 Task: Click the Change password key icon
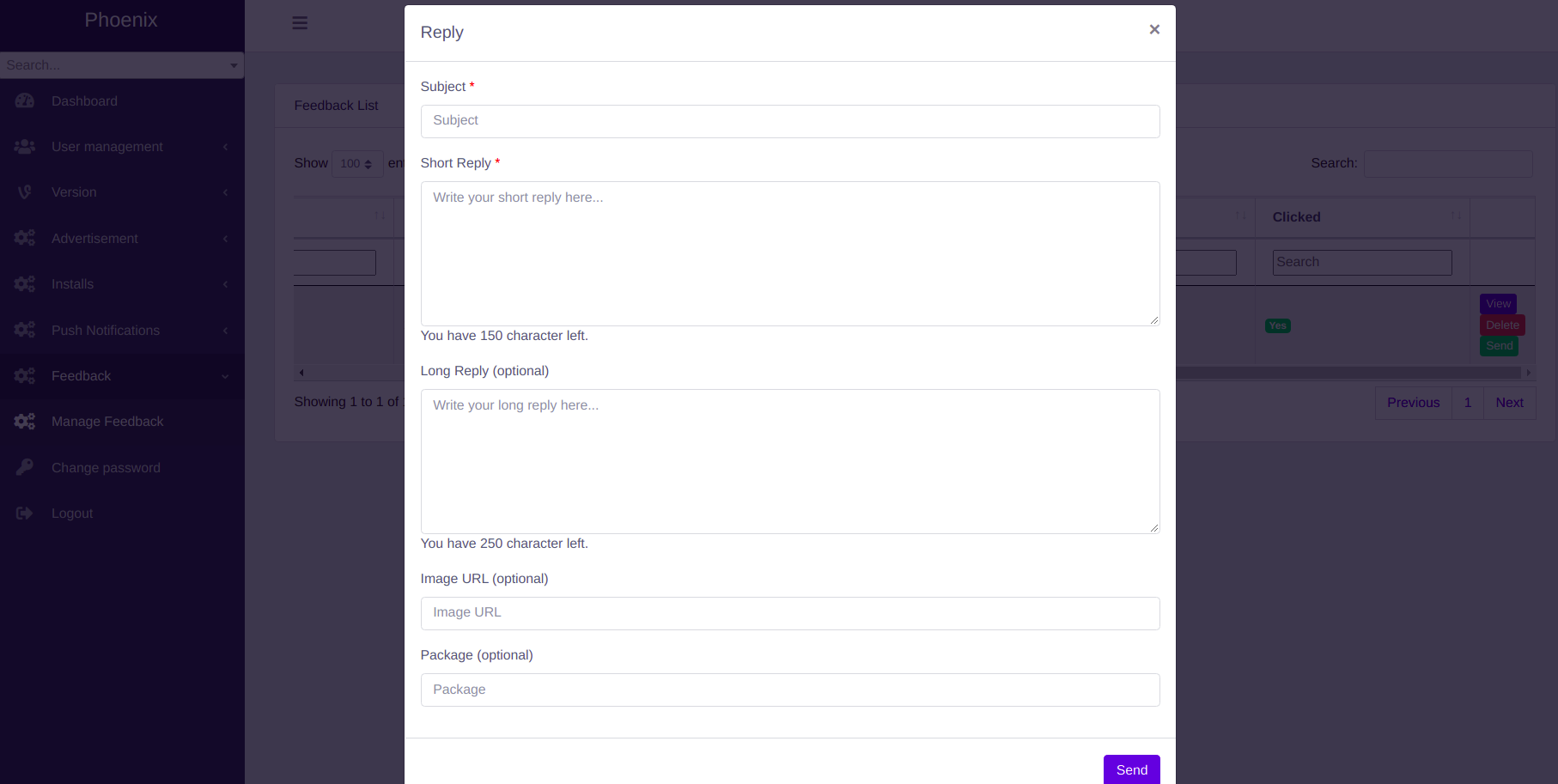pos(25,467)
